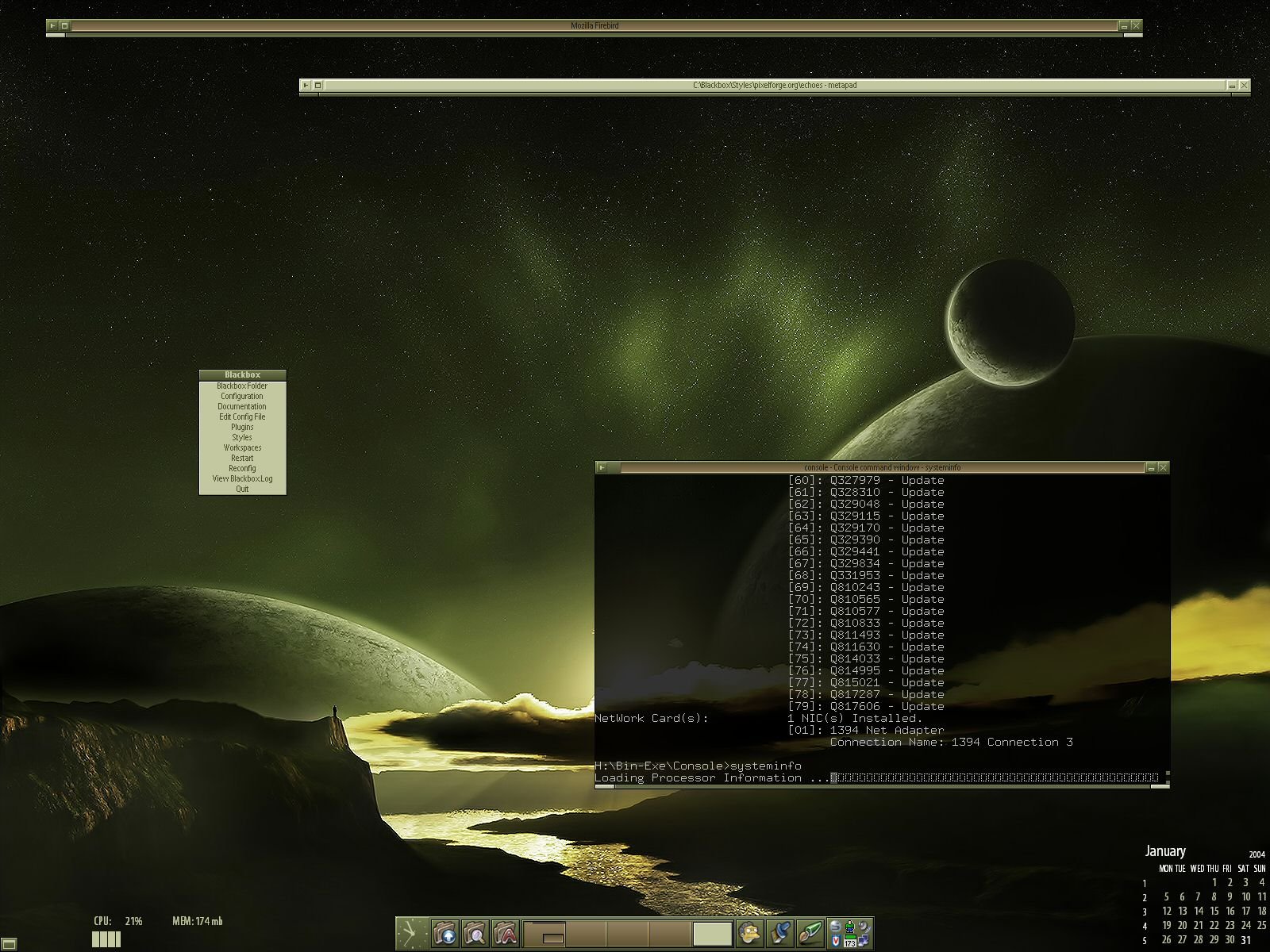Open the folder icon with red letter A
The width and height of the screenshot is (1270, 952).
pos(505,933)
